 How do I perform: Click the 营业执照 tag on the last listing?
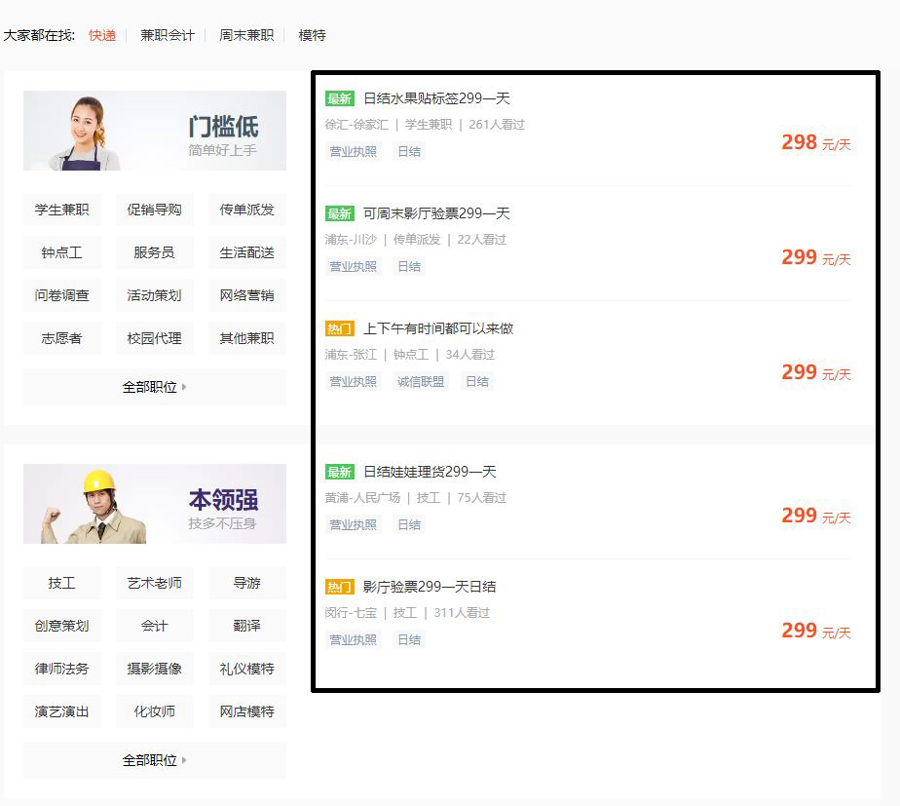(x=353, y=639)
